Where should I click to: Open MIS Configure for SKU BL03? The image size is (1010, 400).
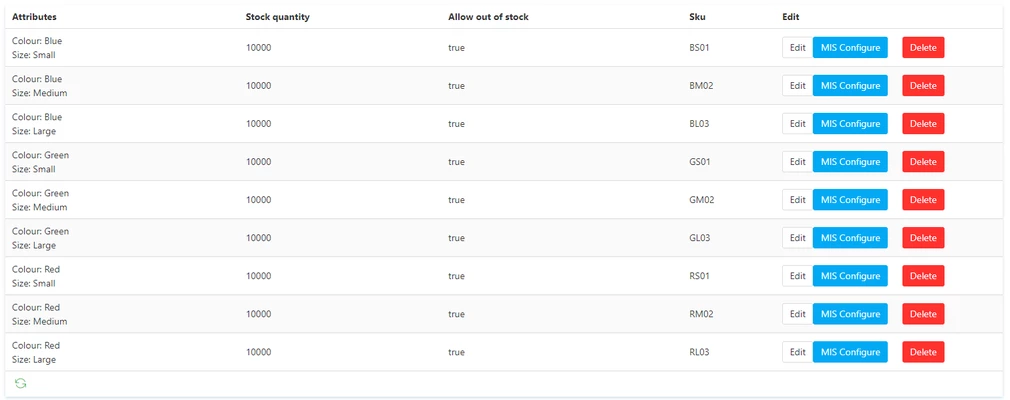click(x=850, y=124)
